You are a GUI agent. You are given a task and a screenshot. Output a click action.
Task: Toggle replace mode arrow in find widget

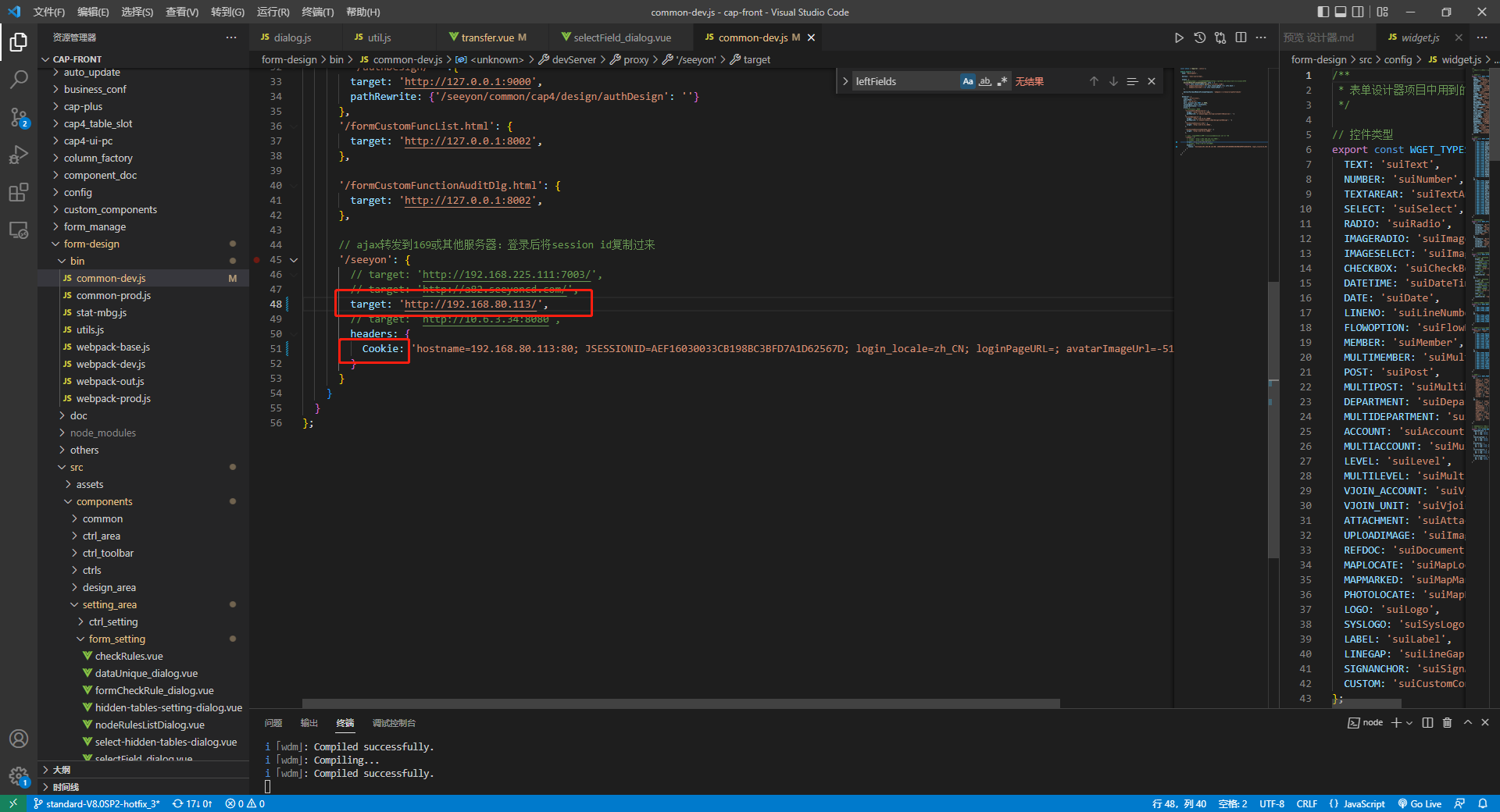[x=845, y=81]
